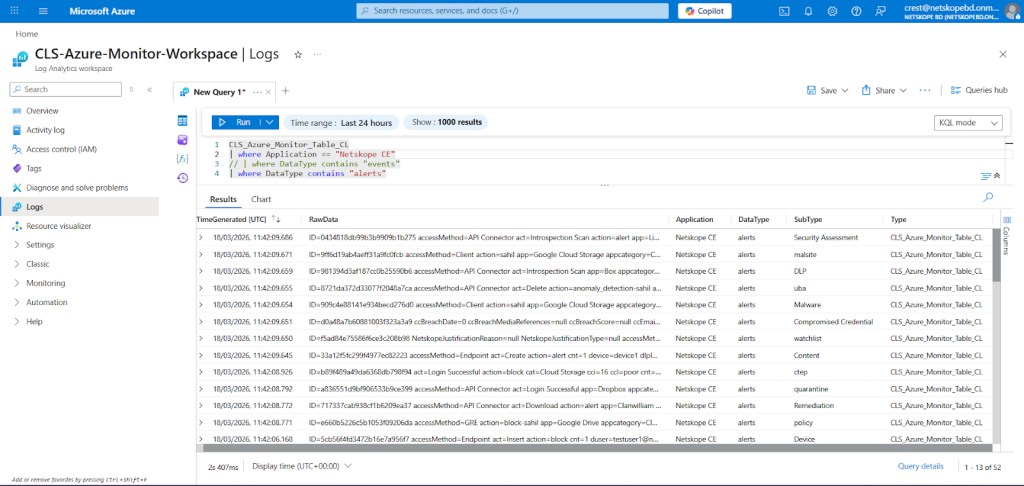Open Queries hub
The image size is (1024, 486).
click(979, 90)
